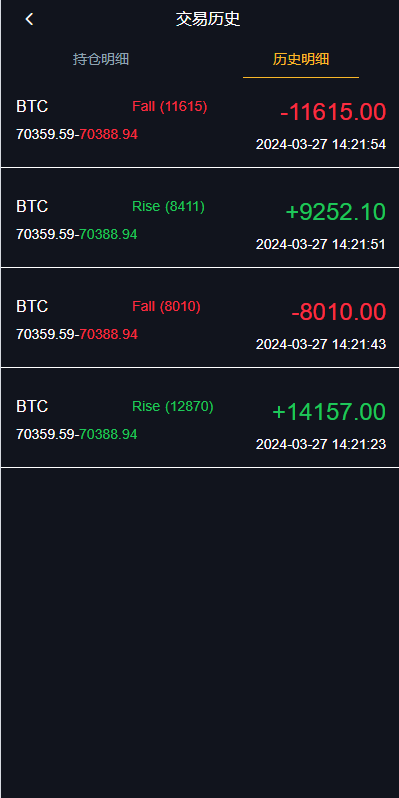
Task: Click price range under Rise (8411) trade
Action: (x=77, y=235)
